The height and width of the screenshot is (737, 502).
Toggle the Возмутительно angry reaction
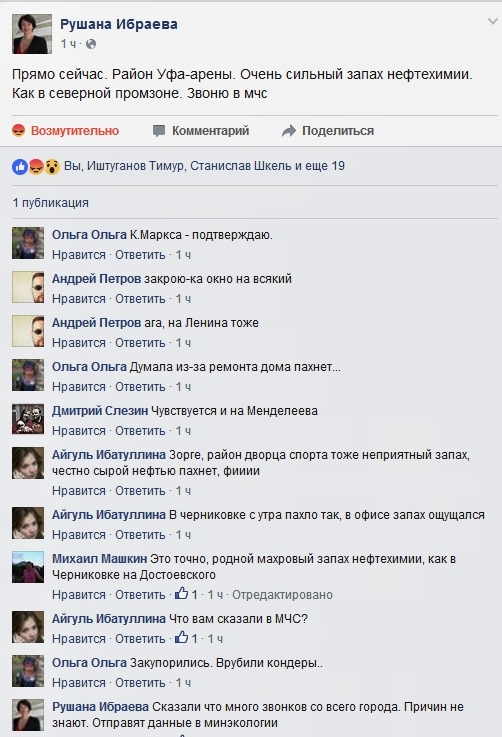pos(66,131)
